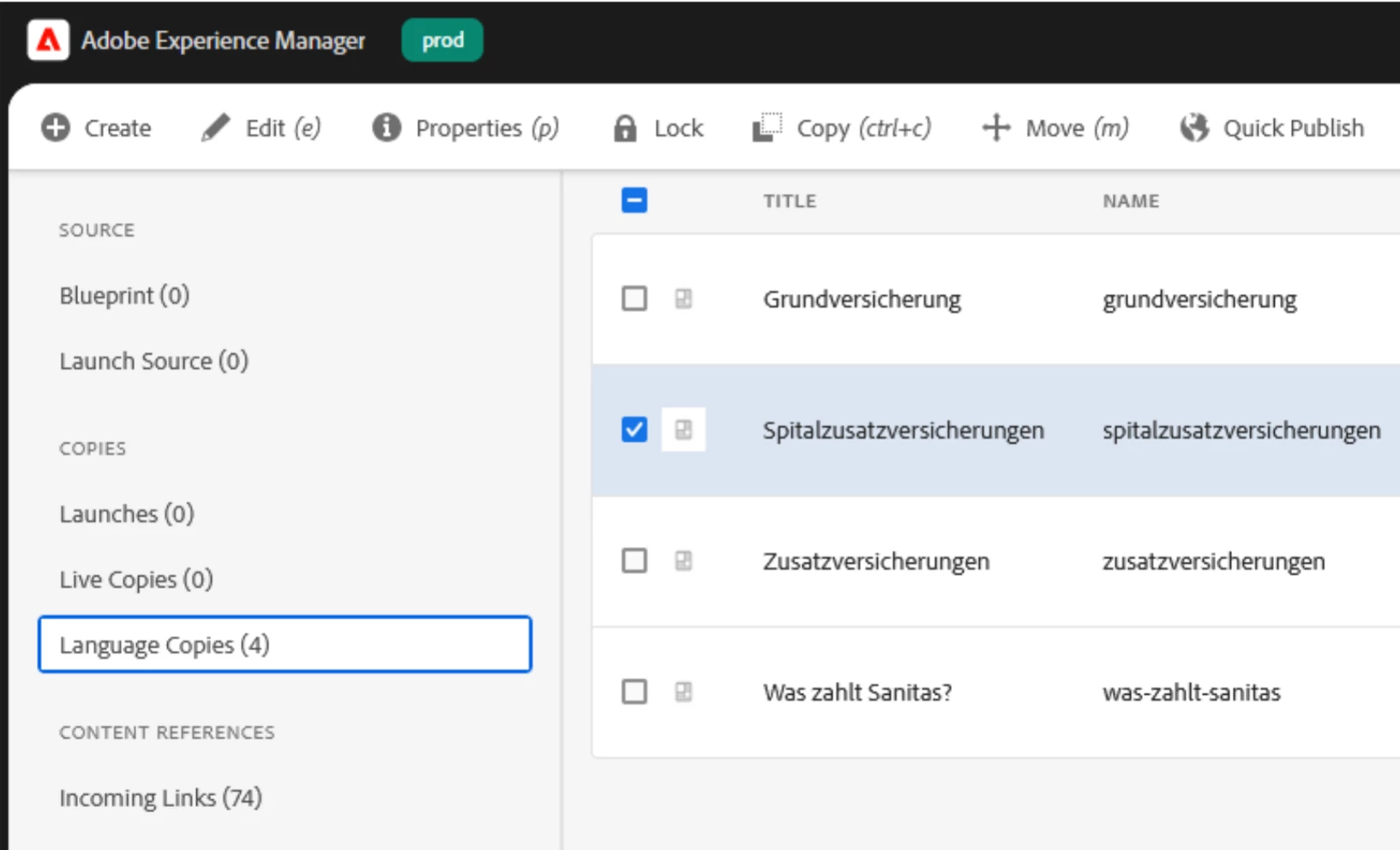Click page icon in Zusatzversicherungen row
The width and height of the screenshot is (1400, 850).
(x=683, y=561)
